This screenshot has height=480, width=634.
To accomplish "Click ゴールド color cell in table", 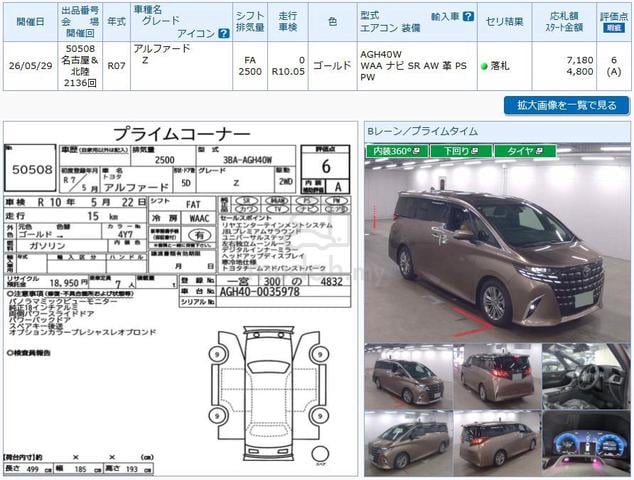I will click(x=332, y=66).
